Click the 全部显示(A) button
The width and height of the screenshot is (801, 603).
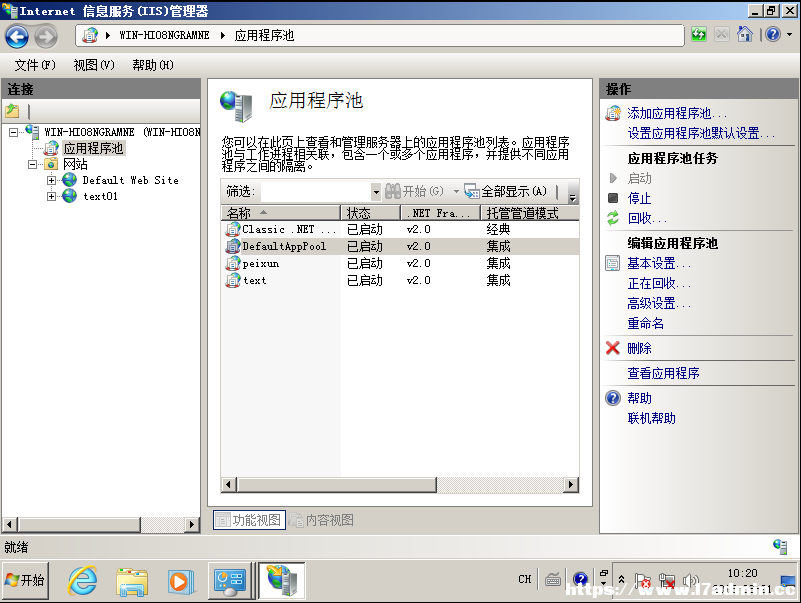[x=506, y=192]
